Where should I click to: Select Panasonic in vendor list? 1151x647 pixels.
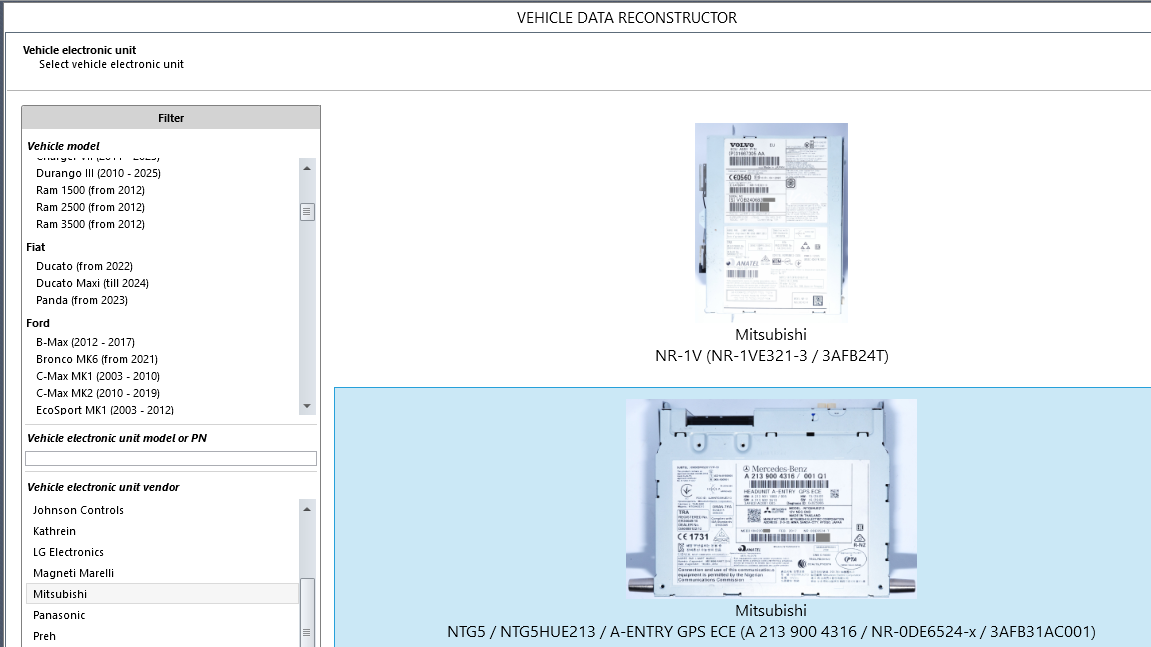tap(59, 615)
